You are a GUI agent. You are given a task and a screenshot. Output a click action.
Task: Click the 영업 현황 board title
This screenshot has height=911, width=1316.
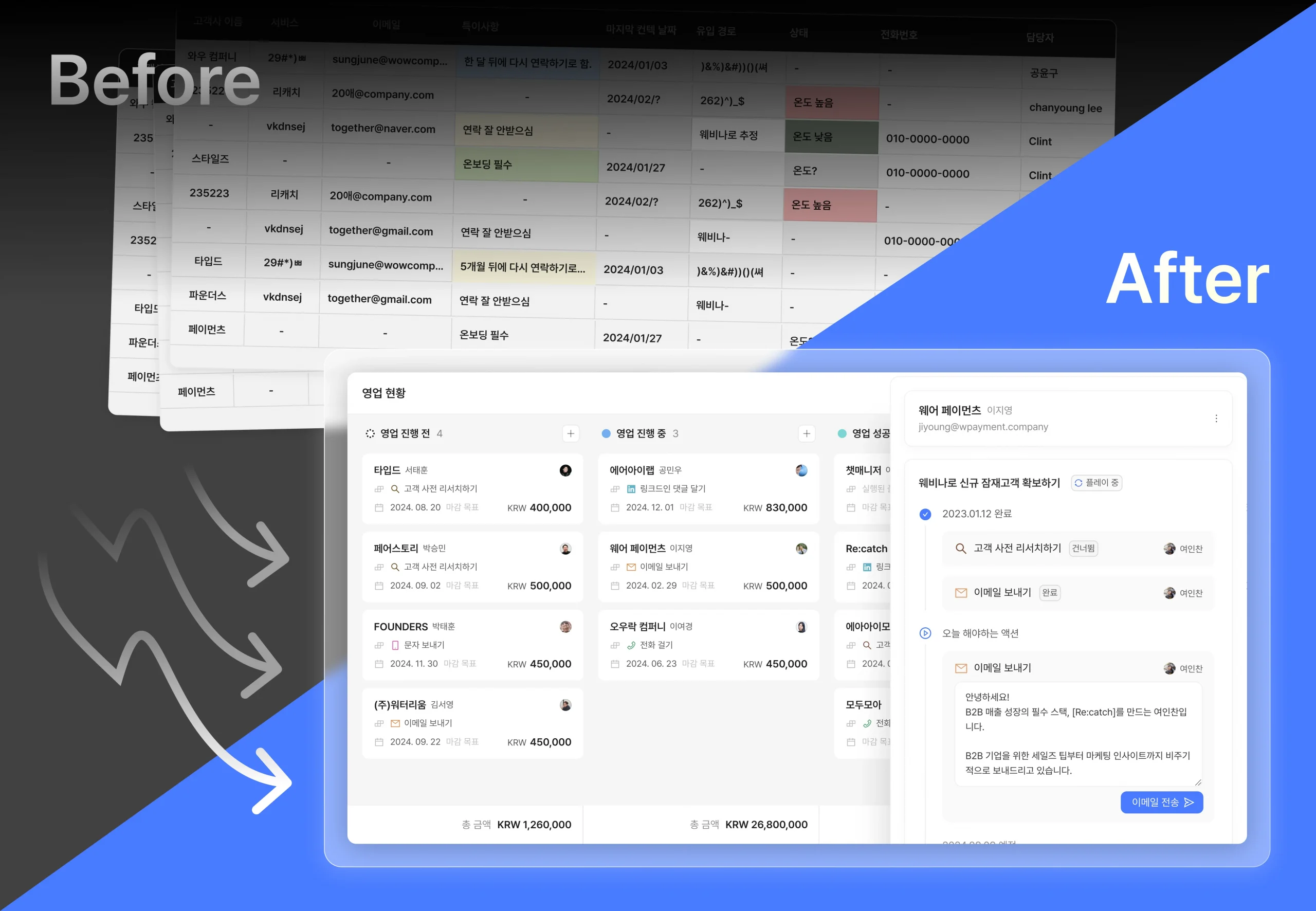pos(383,393)
